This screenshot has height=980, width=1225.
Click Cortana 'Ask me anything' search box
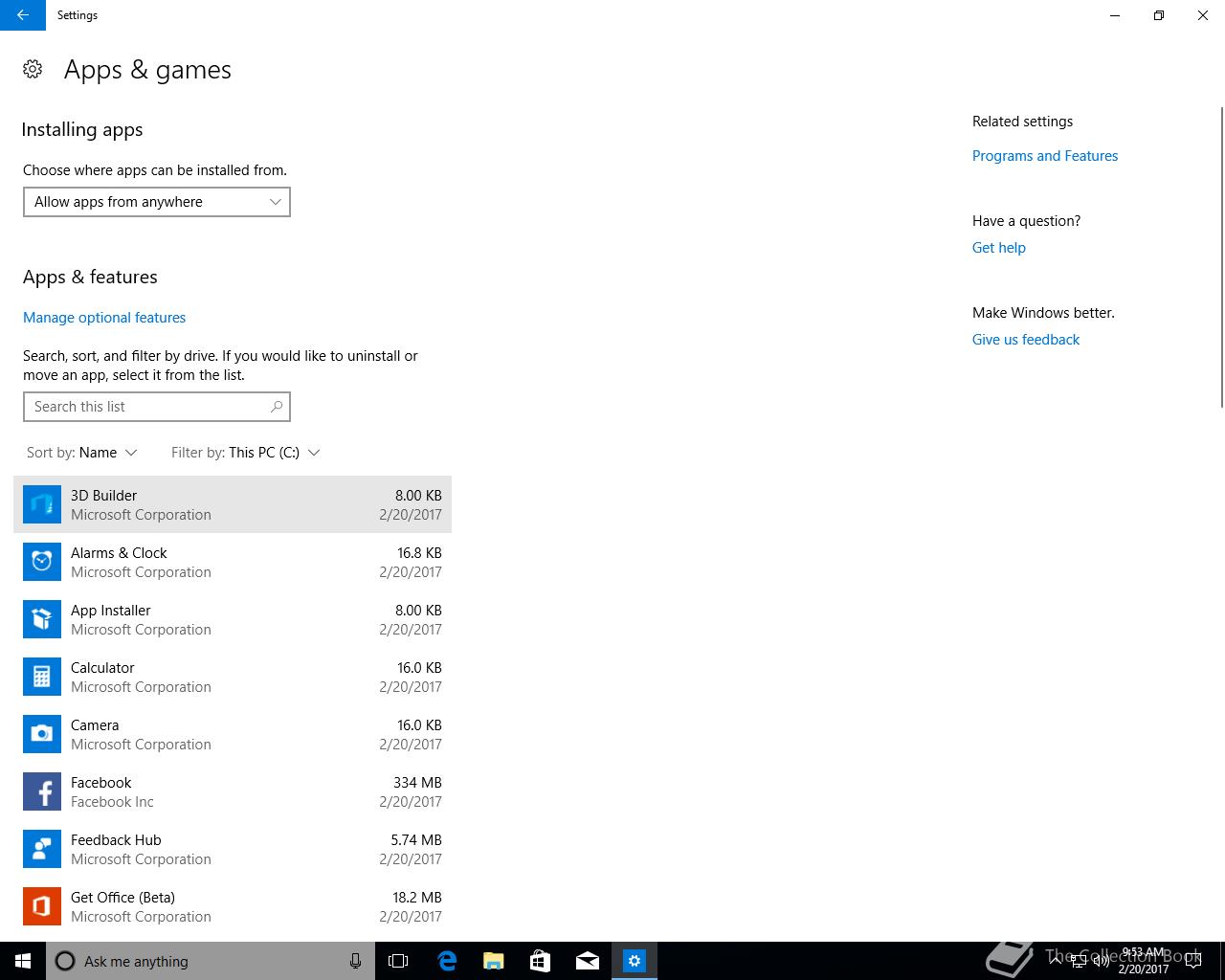(211, 961)
